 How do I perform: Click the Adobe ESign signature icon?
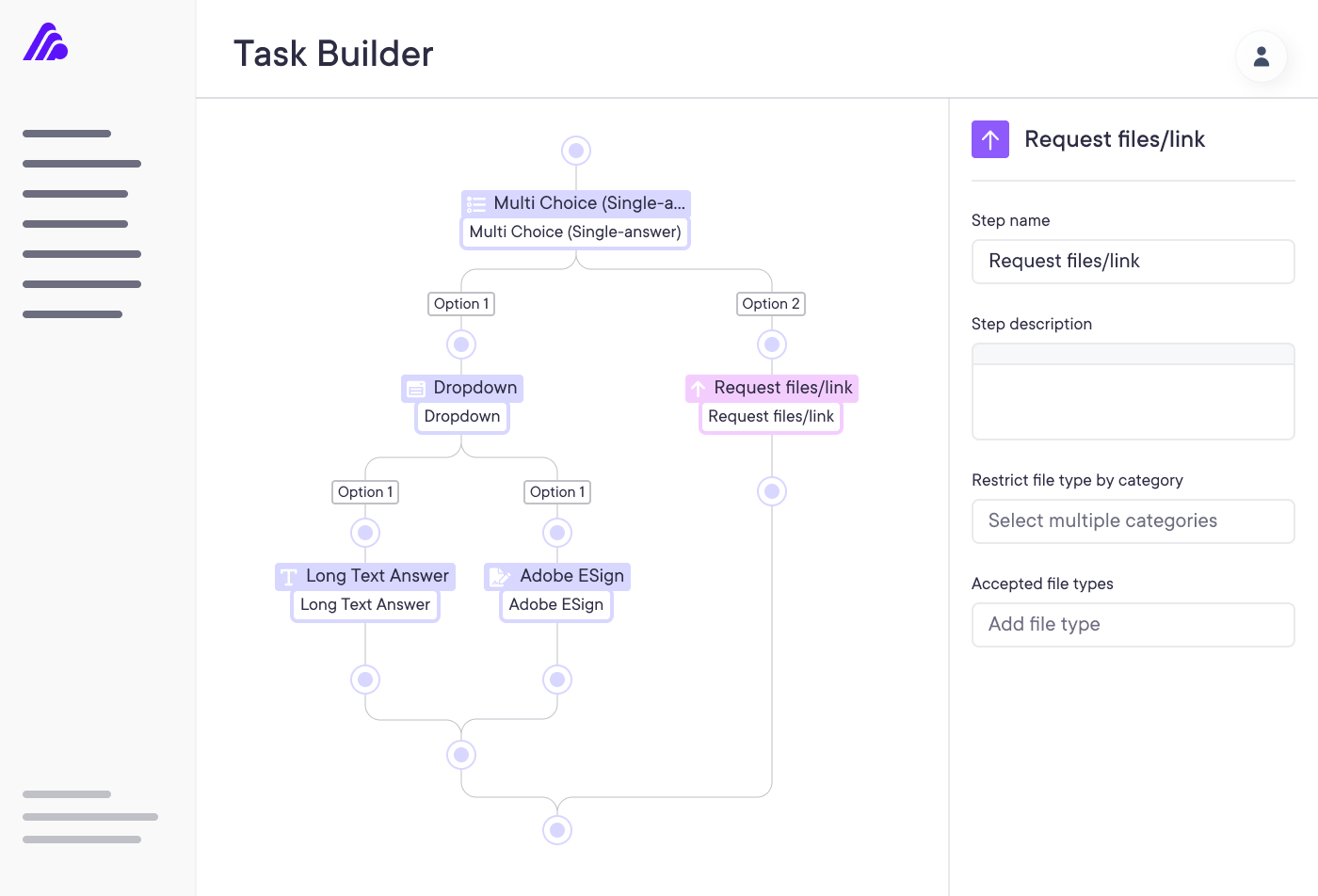pos(500,577)
